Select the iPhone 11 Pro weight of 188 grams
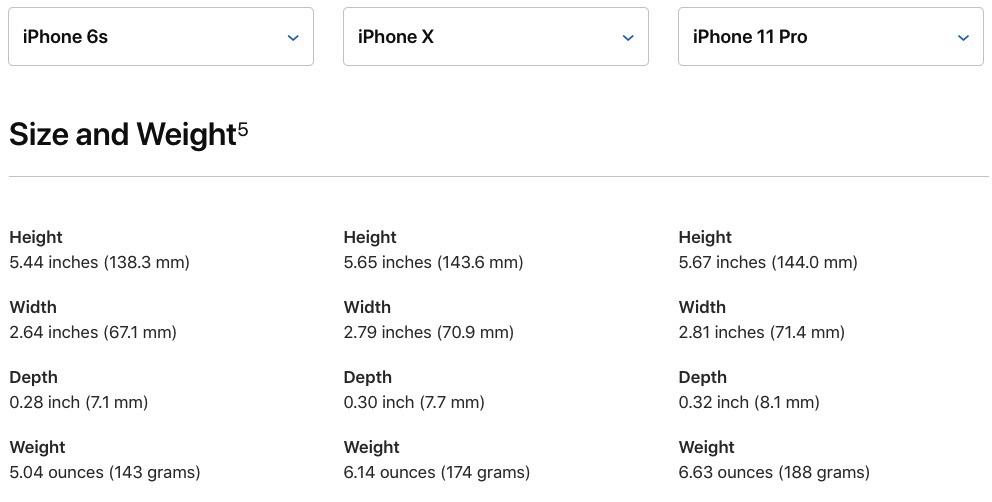The image size is (992, 502). point(774,473)
